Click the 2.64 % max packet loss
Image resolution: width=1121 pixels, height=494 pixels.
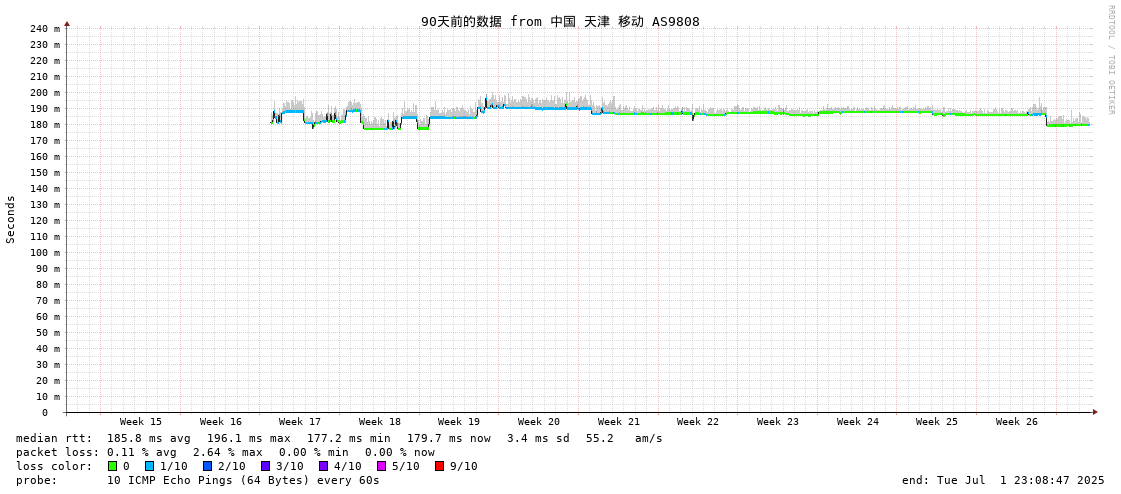click(227, 453)
